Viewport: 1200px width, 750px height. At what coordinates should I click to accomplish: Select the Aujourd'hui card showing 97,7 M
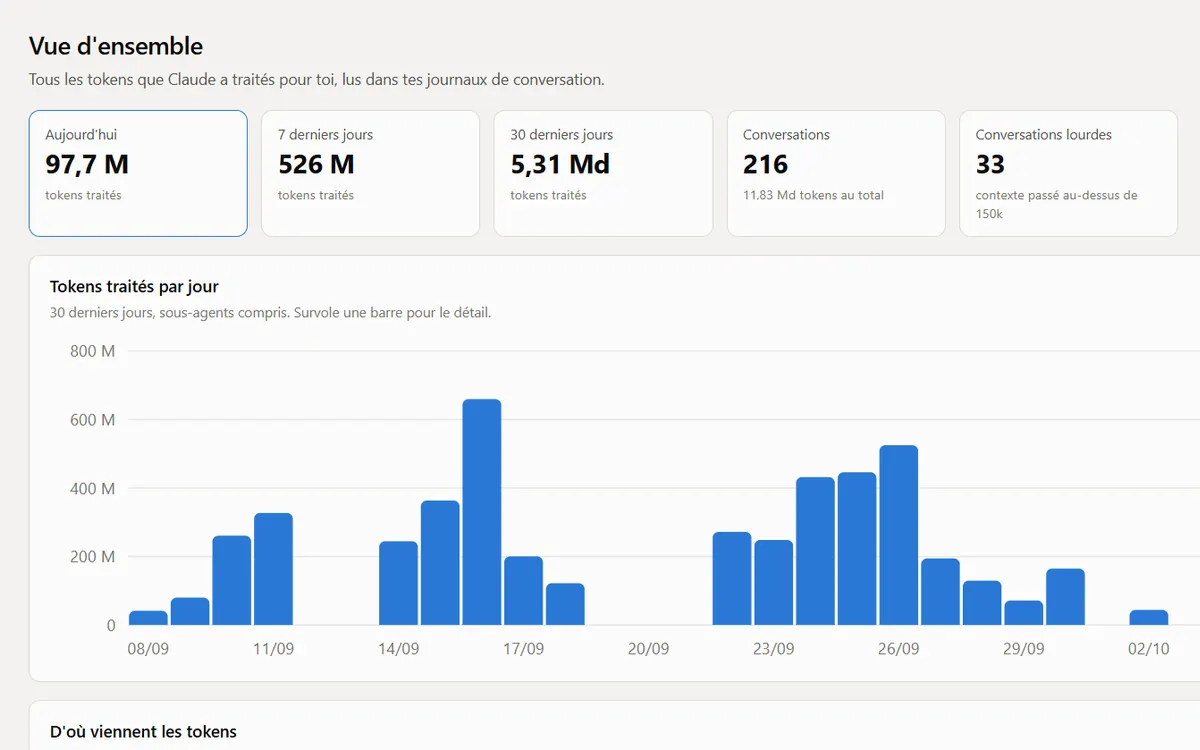pyautogui.click(x=138, y=173)
